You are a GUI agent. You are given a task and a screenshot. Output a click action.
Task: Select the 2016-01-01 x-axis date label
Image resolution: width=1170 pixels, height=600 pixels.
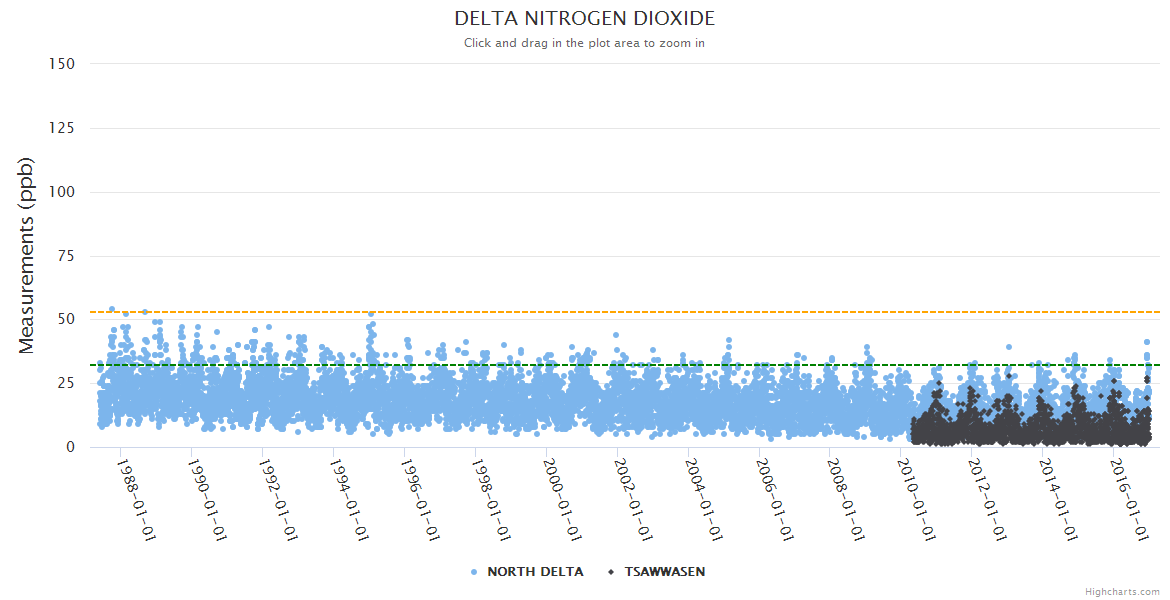tap(1130, 500)
